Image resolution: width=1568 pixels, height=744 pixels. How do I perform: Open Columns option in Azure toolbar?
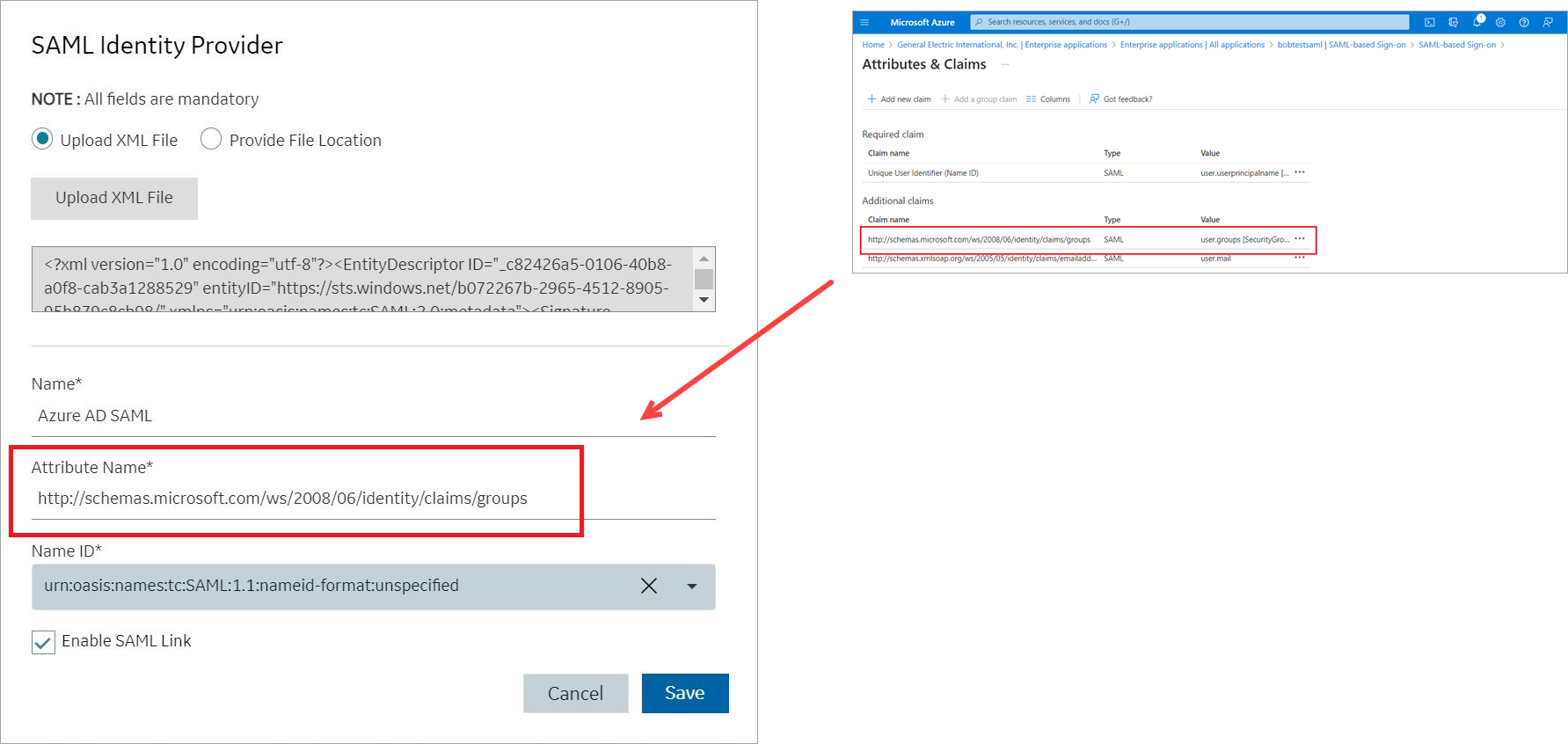coord(1048,99)
